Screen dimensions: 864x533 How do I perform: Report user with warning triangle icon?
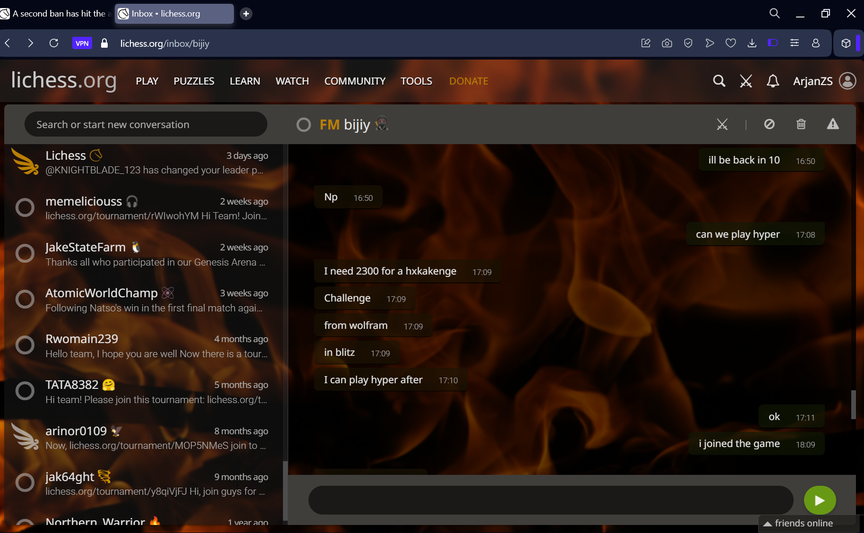[x=833, y=124]
